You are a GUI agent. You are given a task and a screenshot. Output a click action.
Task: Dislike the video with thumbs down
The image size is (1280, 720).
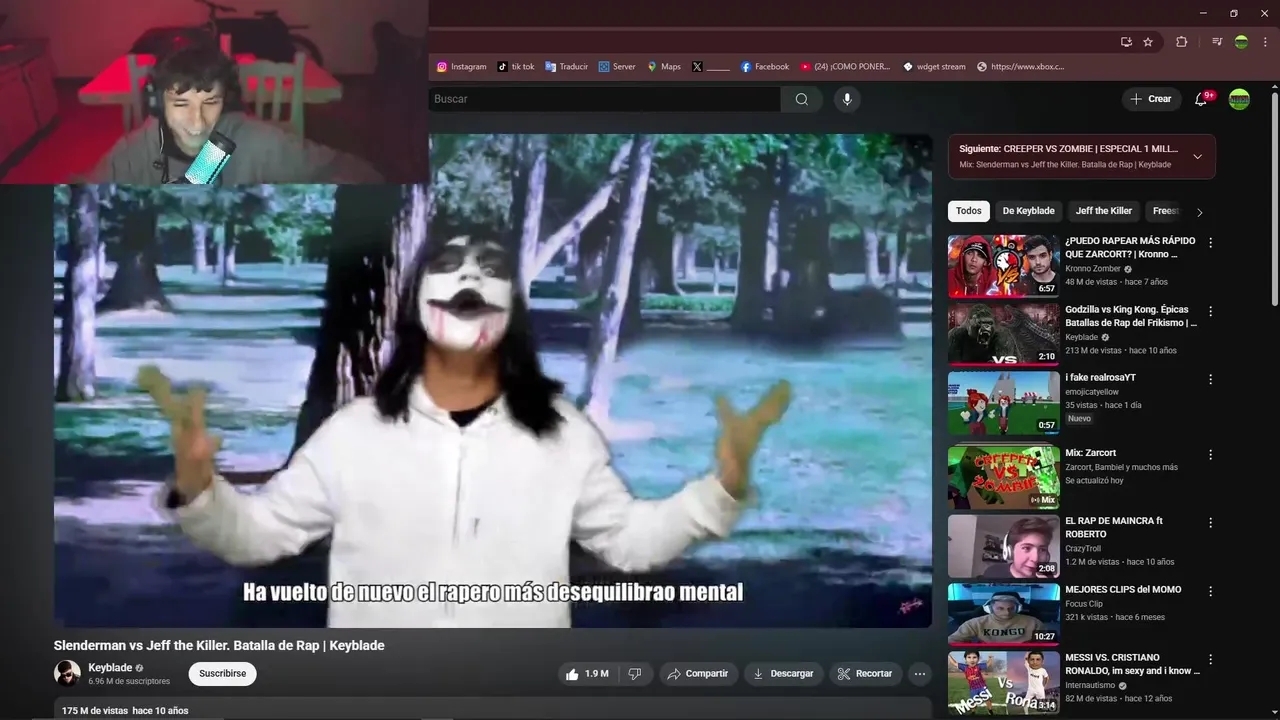[x=635, y=674]
